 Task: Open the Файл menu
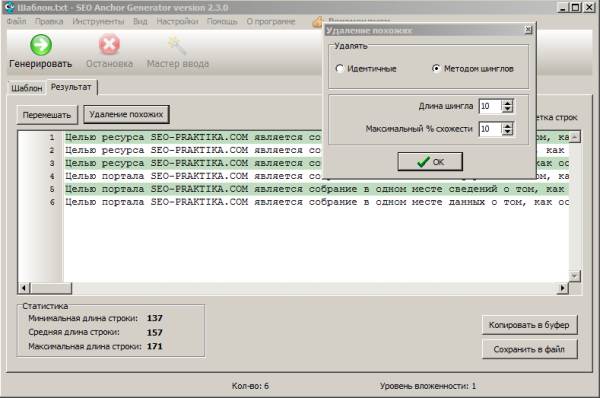pyautogui.click(x=16, y=21)
